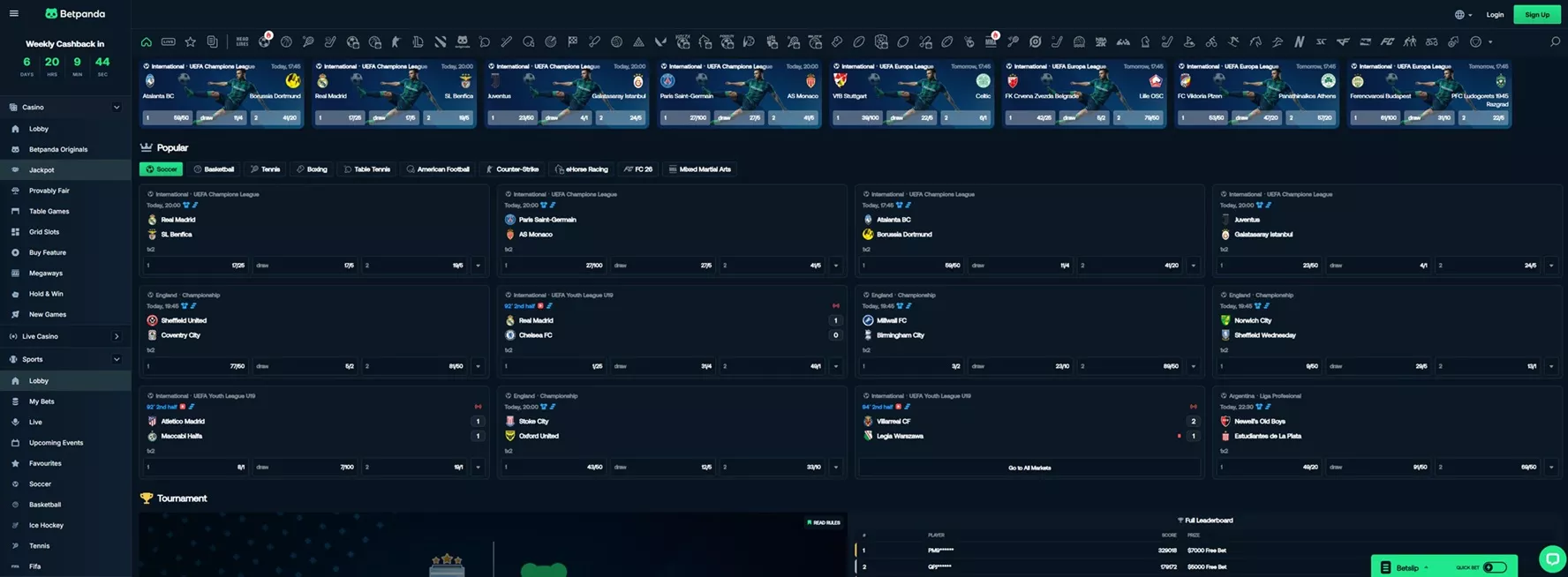The image size is (1568, 577).
Task: Open the Headlines icon in sports bar
Action: coord(242,41)
